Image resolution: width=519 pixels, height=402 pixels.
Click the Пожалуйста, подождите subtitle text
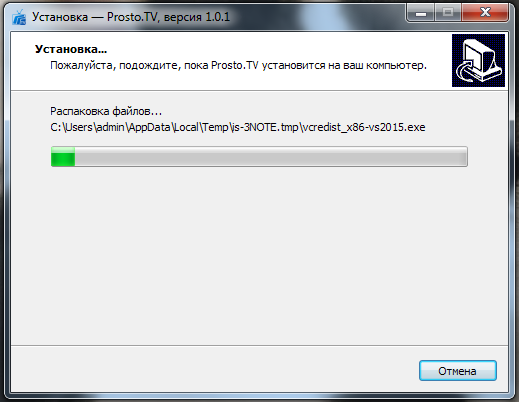point(238,65)
